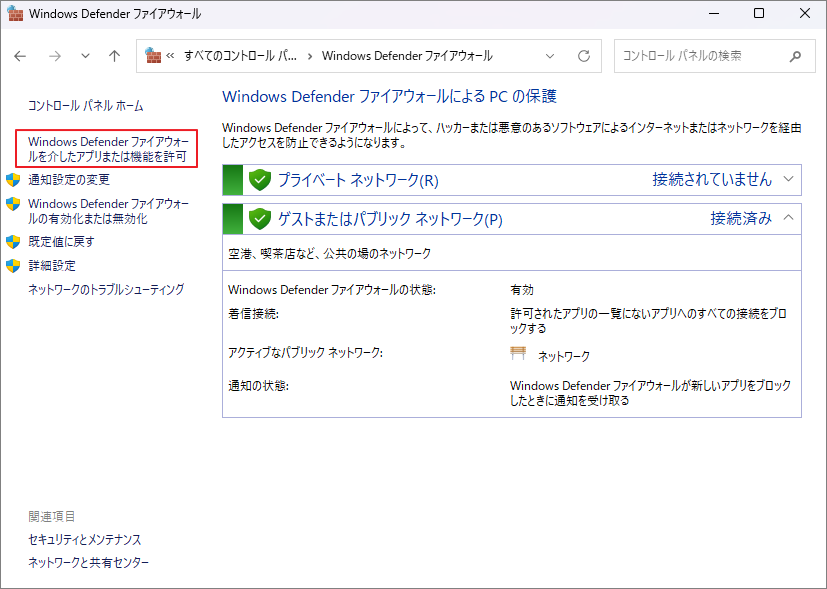Click shield icon beside 通知設定の変更
The image size is (827, 589).
pos(13,180)
